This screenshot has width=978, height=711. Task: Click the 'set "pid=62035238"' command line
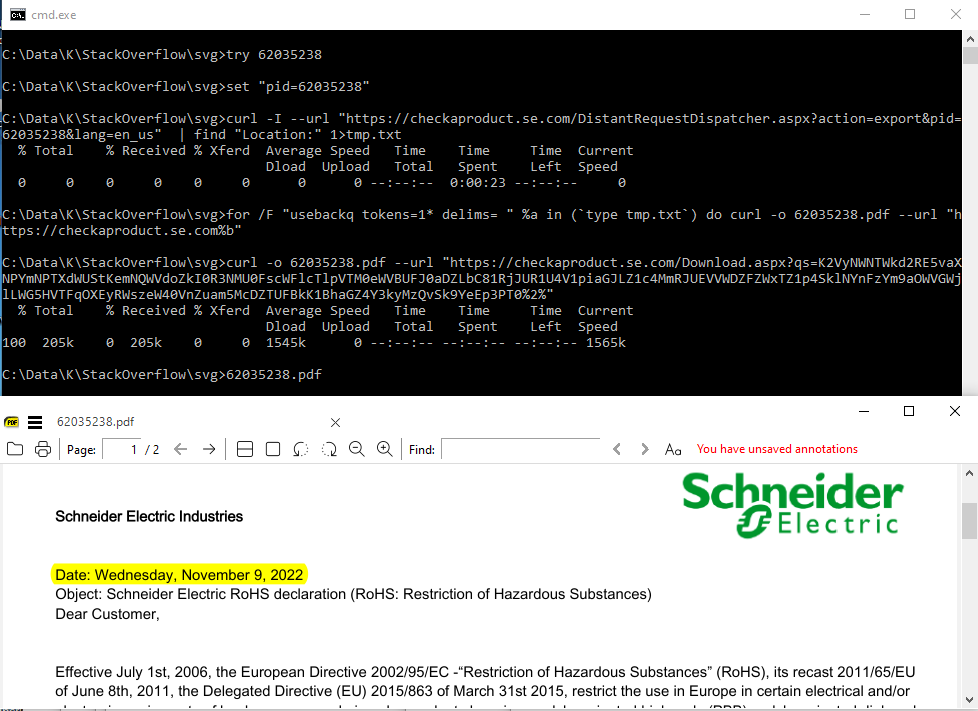pos(186,87)
